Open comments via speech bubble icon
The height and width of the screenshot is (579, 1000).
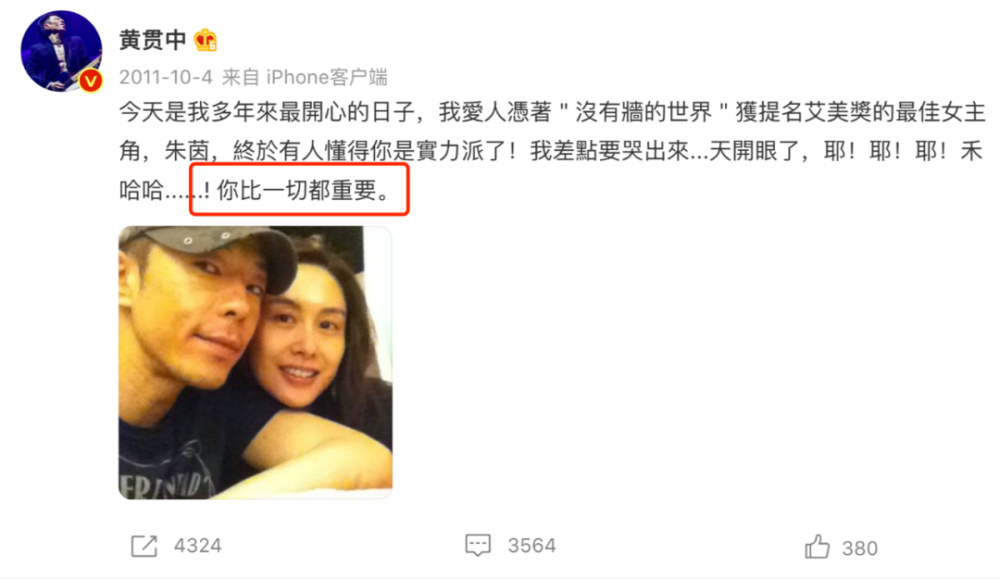[478, 546]
